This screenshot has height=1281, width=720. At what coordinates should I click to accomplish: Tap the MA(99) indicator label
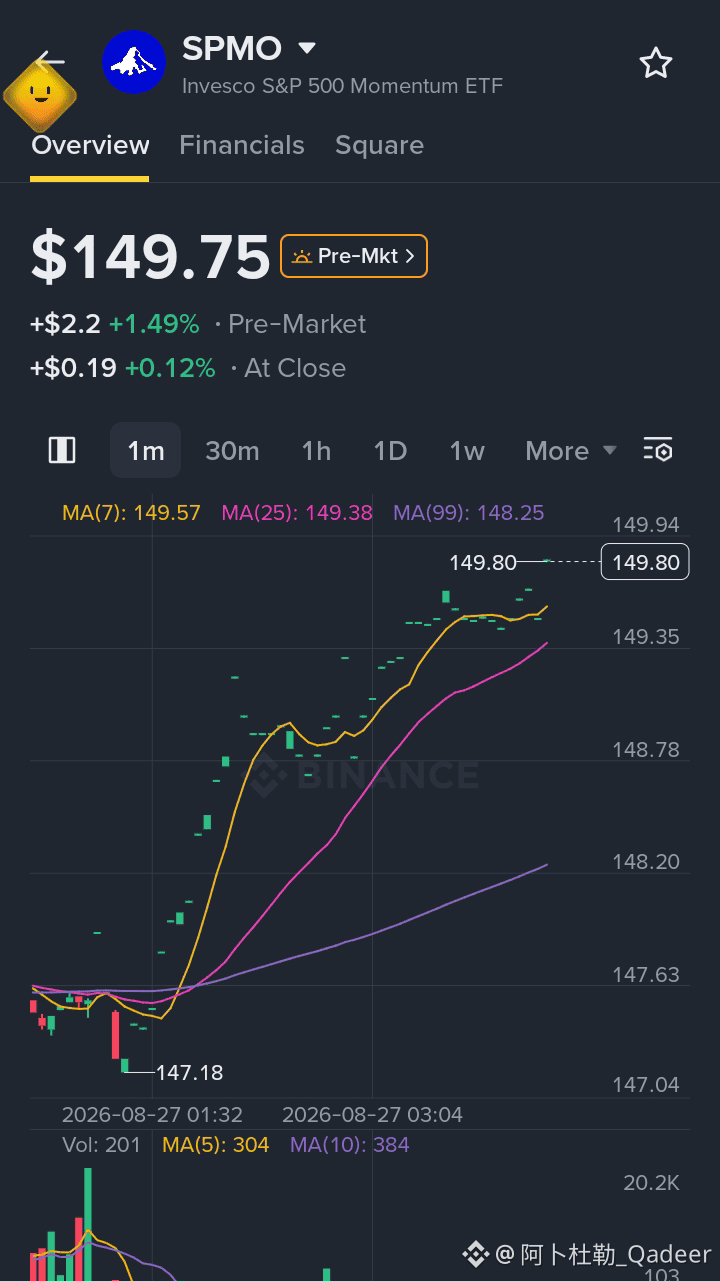(469, 513)
